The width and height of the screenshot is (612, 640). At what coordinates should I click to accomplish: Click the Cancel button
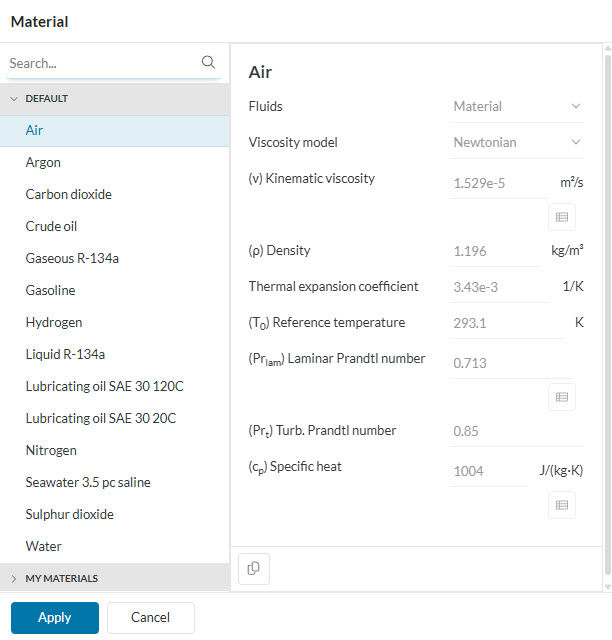[x=150, y=617]
